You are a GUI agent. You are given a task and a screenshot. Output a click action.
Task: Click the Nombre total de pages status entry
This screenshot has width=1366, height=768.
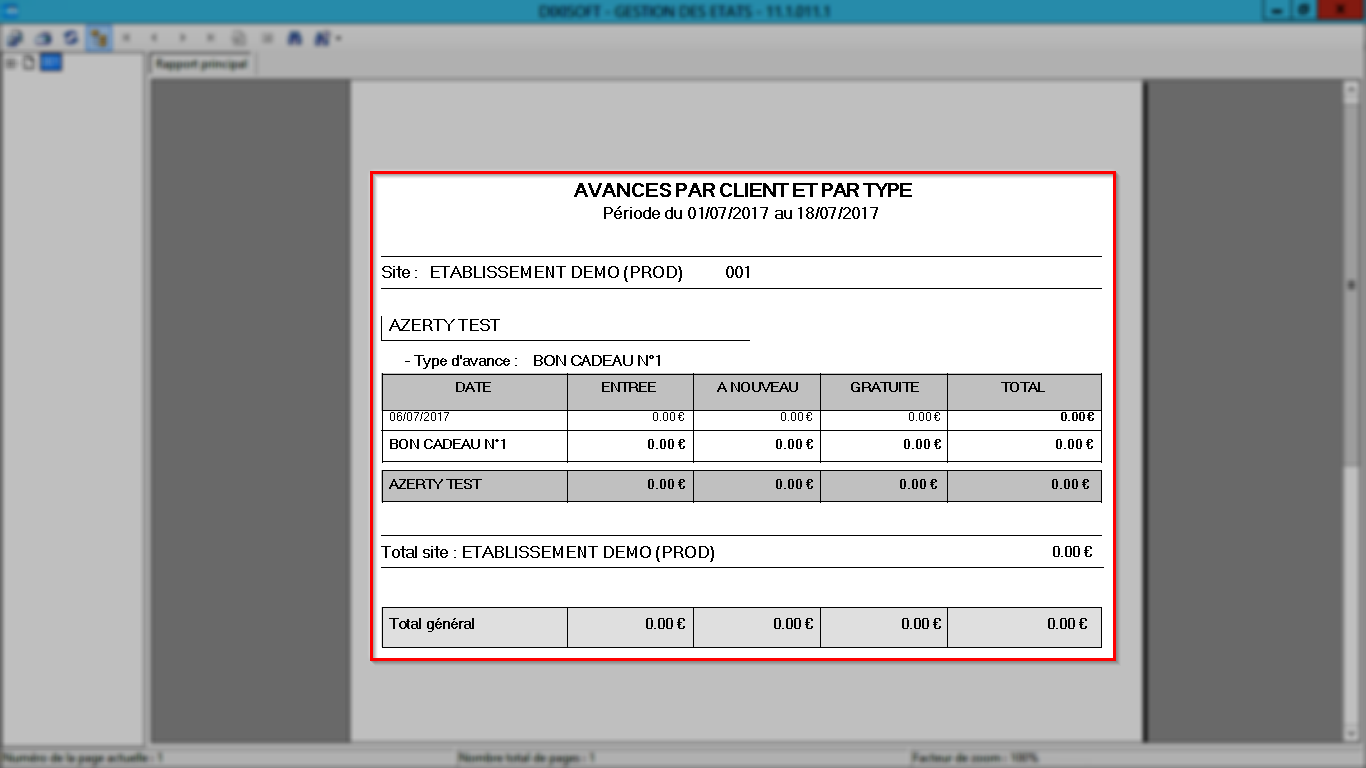pyautogui.click(x=526, y=758)
